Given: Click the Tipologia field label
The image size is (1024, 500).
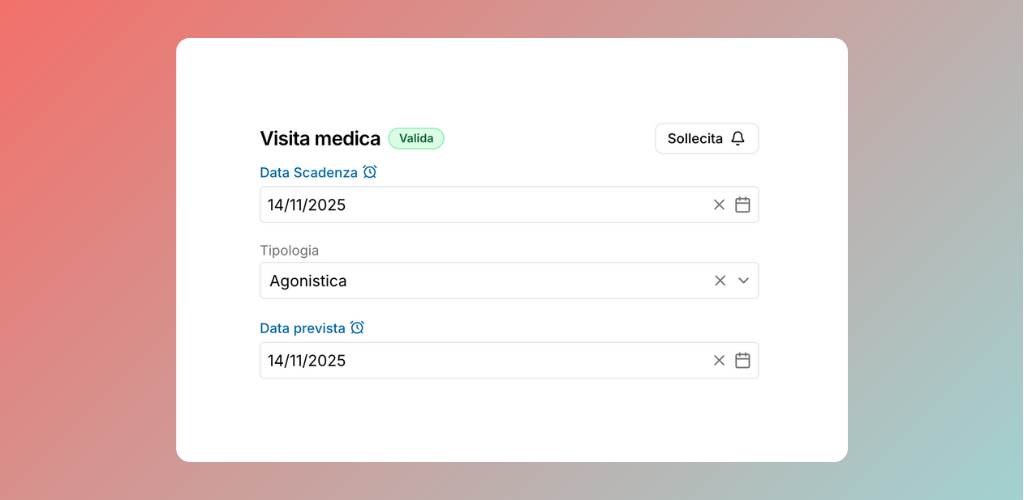Looking at the screenshot, I should coord(289,251).
